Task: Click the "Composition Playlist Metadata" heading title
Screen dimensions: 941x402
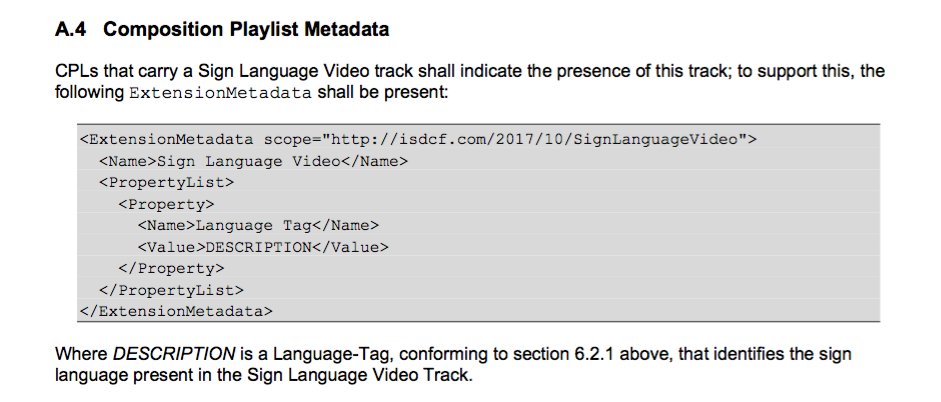Action: tap(245, 30)
